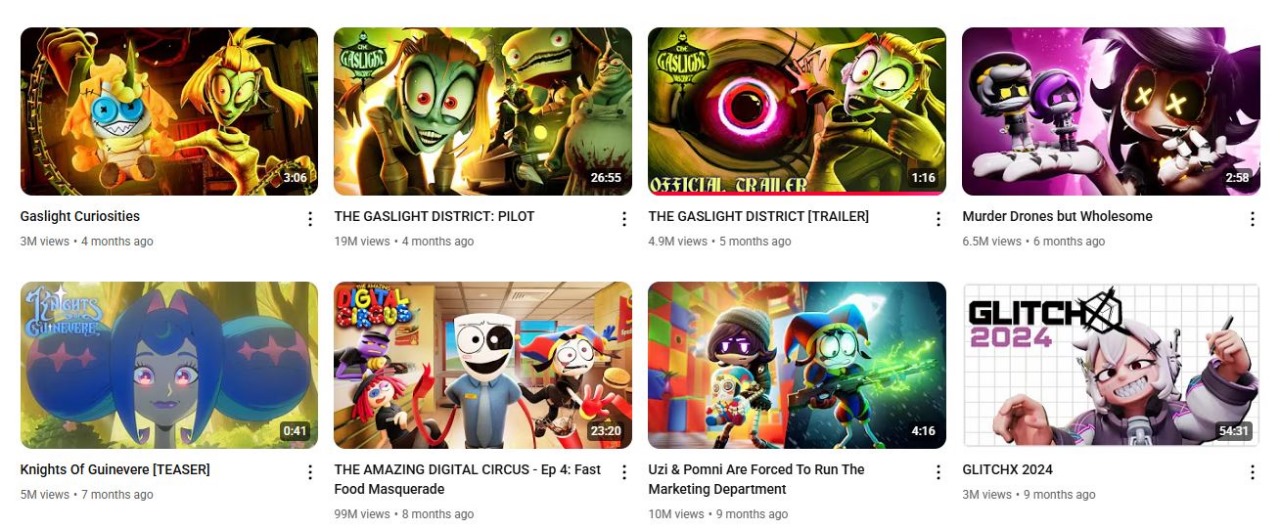Open options menu for Knights Of Guinevere [TEASER]
This screenshot has width=1280, height=529.
(x=310, y=472)
